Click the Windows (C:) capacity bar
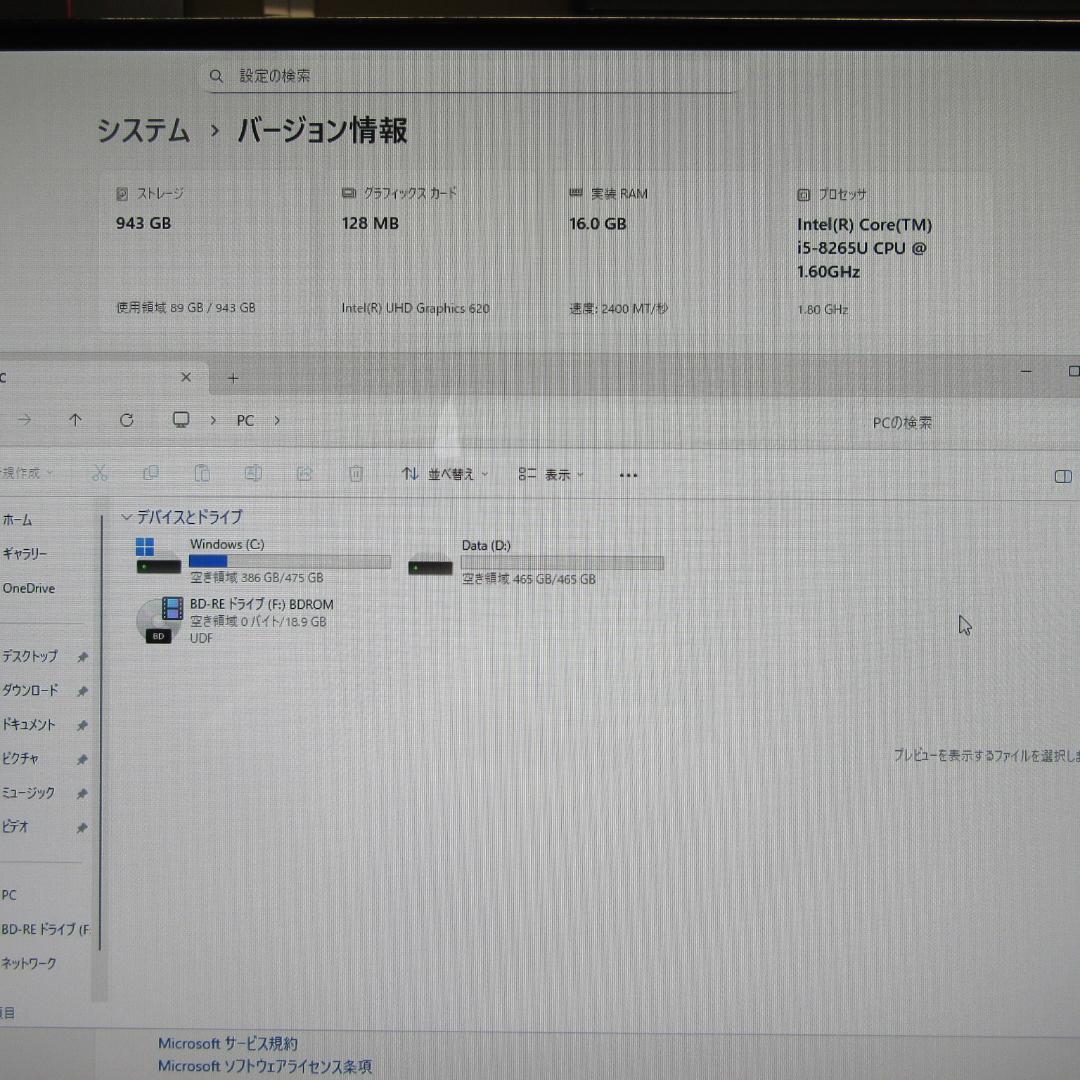The height and width of the screenshot is (1080, 1080). pyautogui.click(x=290, y=561)
